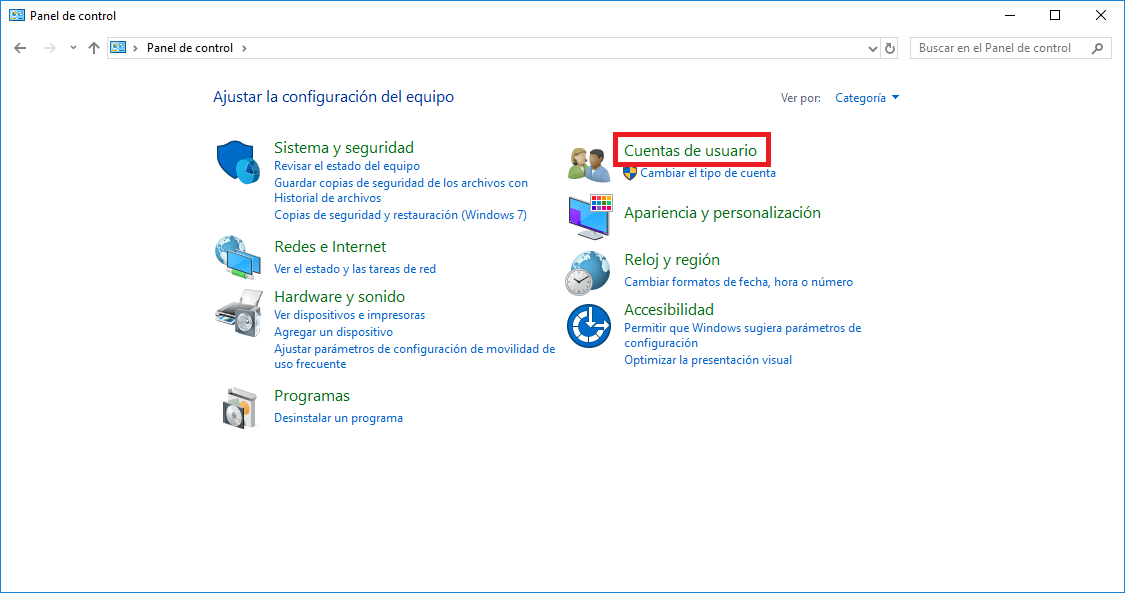Open Sistema y seguridad category

coord(344,148)
